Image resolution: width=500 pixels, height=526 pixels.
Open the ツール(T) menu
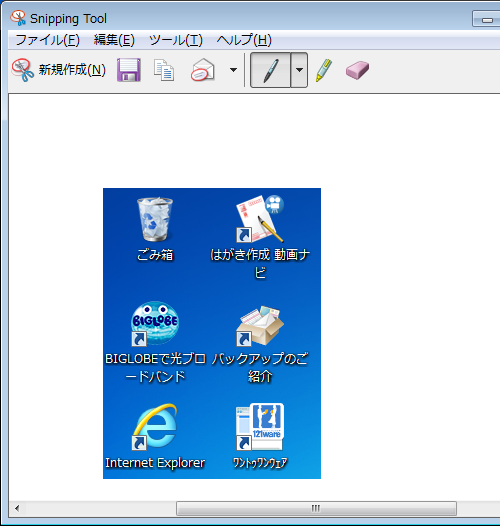click(176, 40)
